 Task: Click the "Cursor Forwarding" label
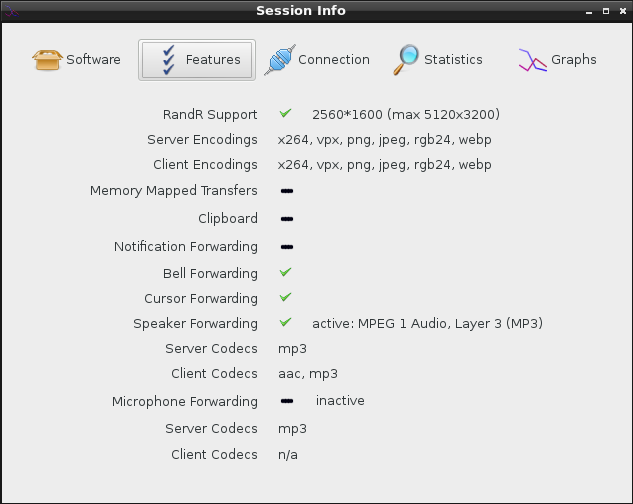[x=201, y=298]
